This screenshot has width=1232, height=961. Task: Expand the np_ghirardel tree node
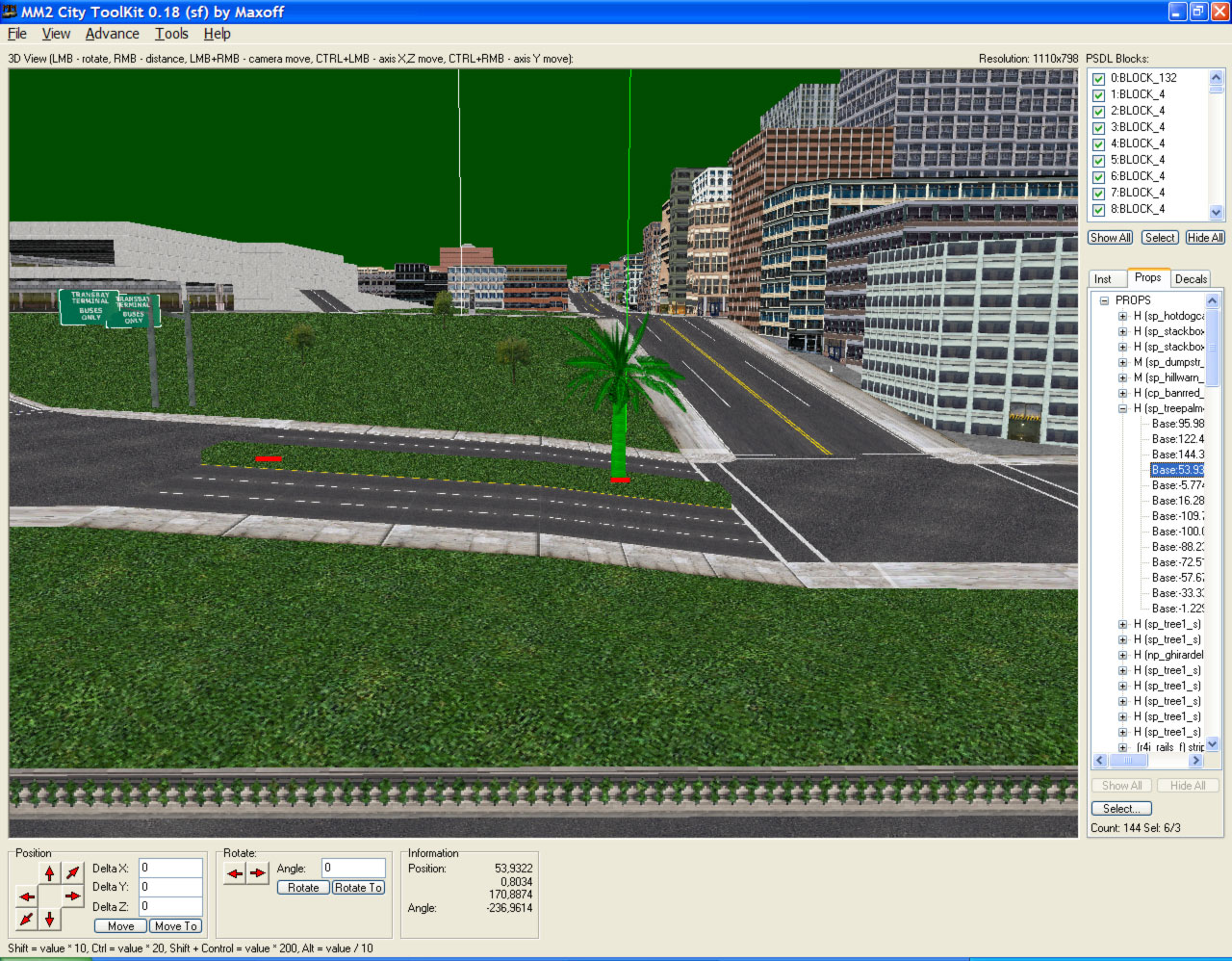point(1122,655)
